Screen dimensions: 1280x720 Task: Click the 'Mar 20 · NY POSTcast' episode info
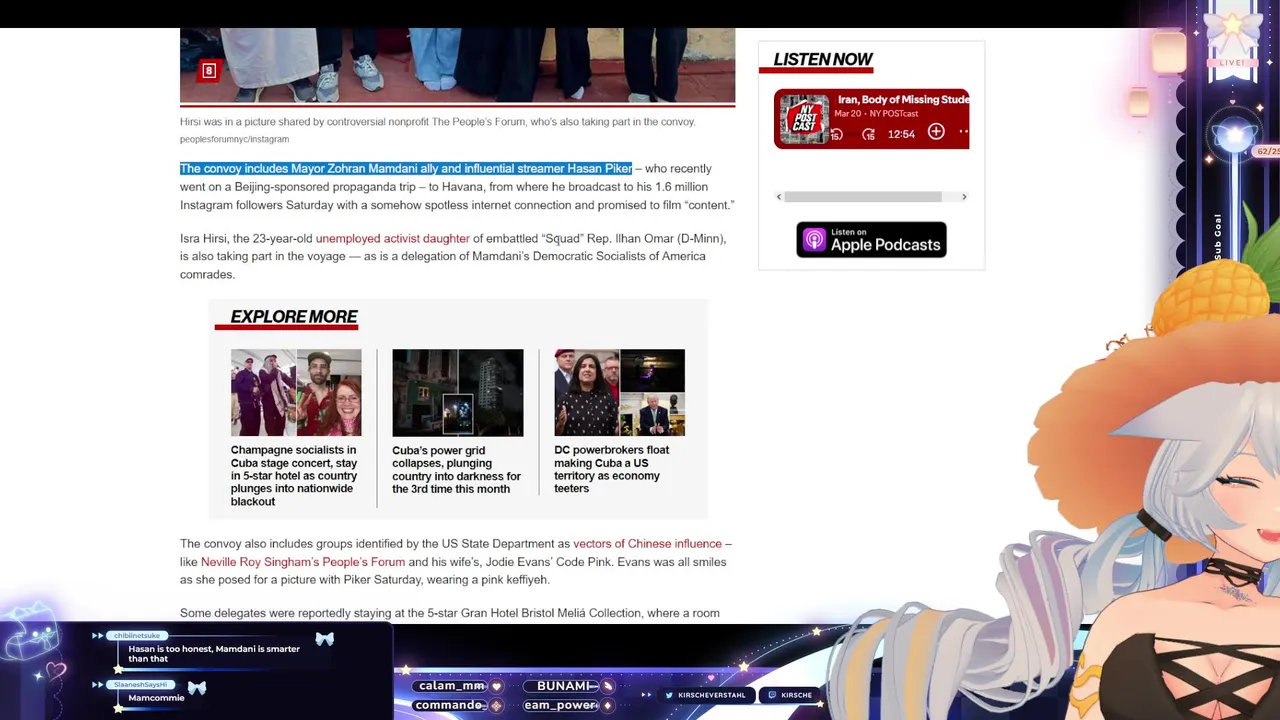tap(876, 114)
